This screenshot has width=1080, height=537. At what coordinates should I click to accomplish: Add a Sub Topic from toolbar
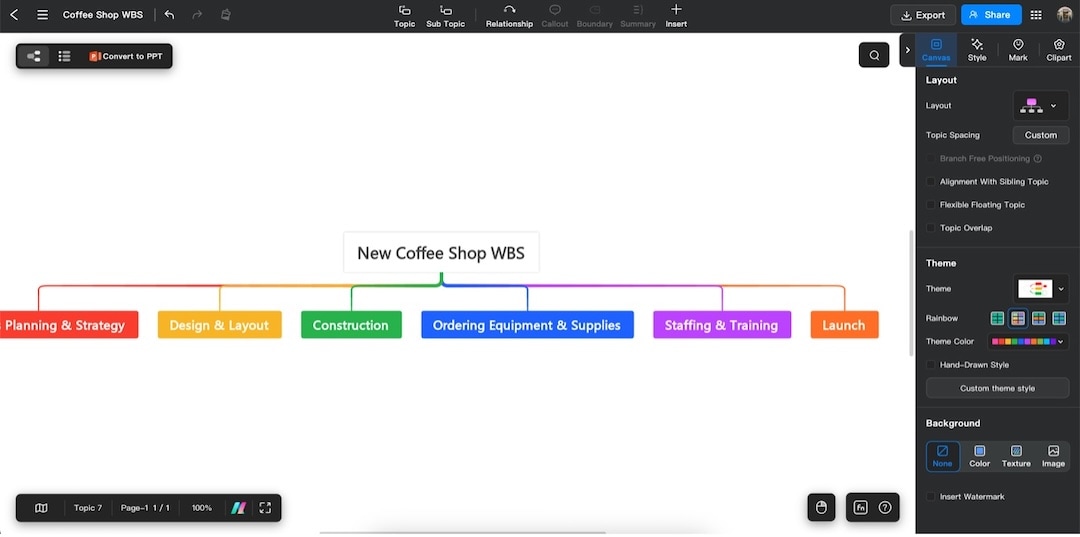coord(446,16)
